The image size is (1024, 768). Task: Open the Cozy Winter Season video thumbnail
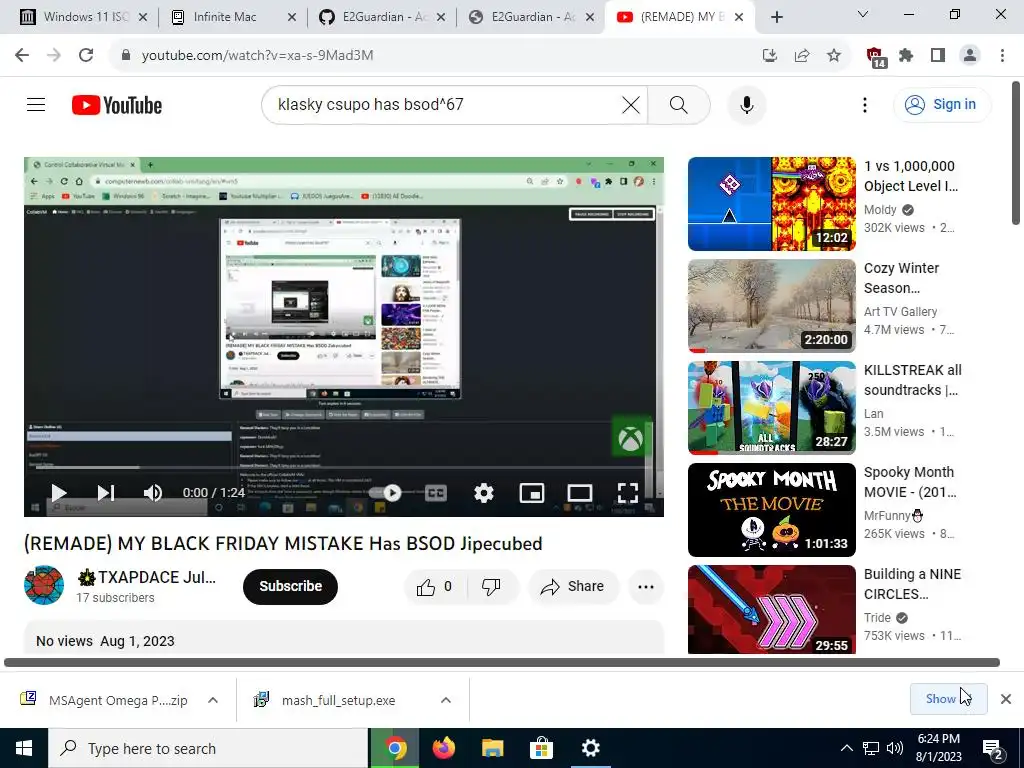pyautogui.click(x=771, y=306)
